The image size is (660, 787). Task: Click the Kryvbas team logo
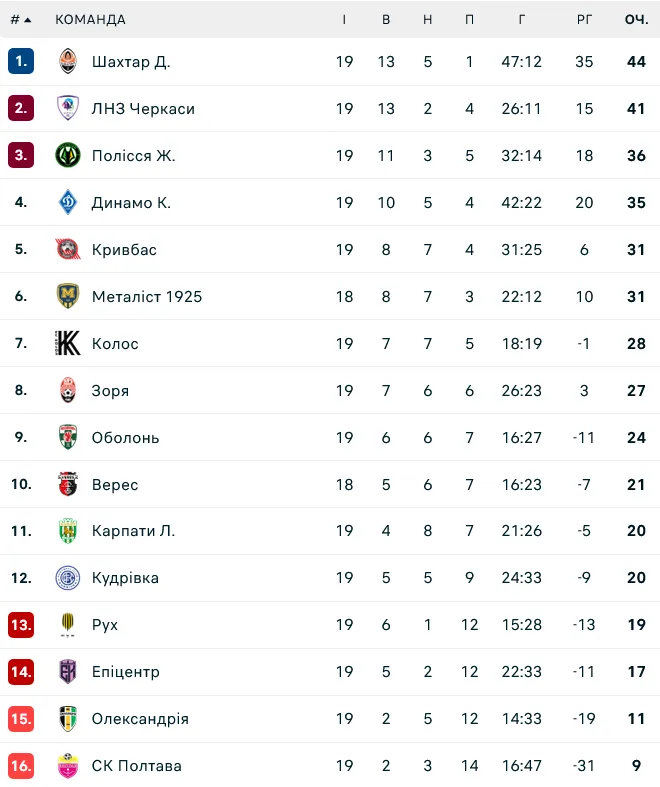click(68, 250)
